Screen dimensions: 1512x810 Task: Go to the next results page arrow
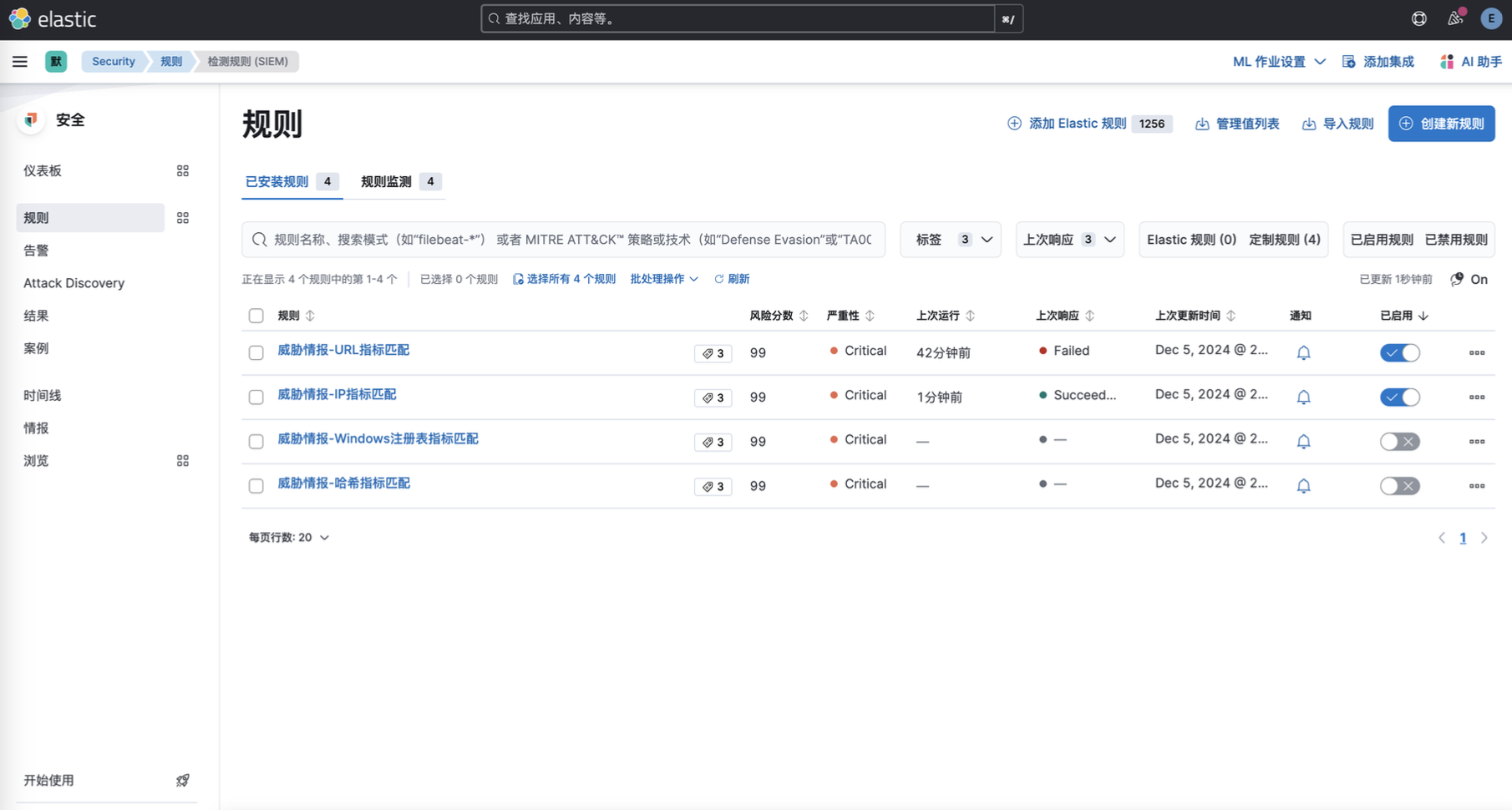coord(1484,538)
